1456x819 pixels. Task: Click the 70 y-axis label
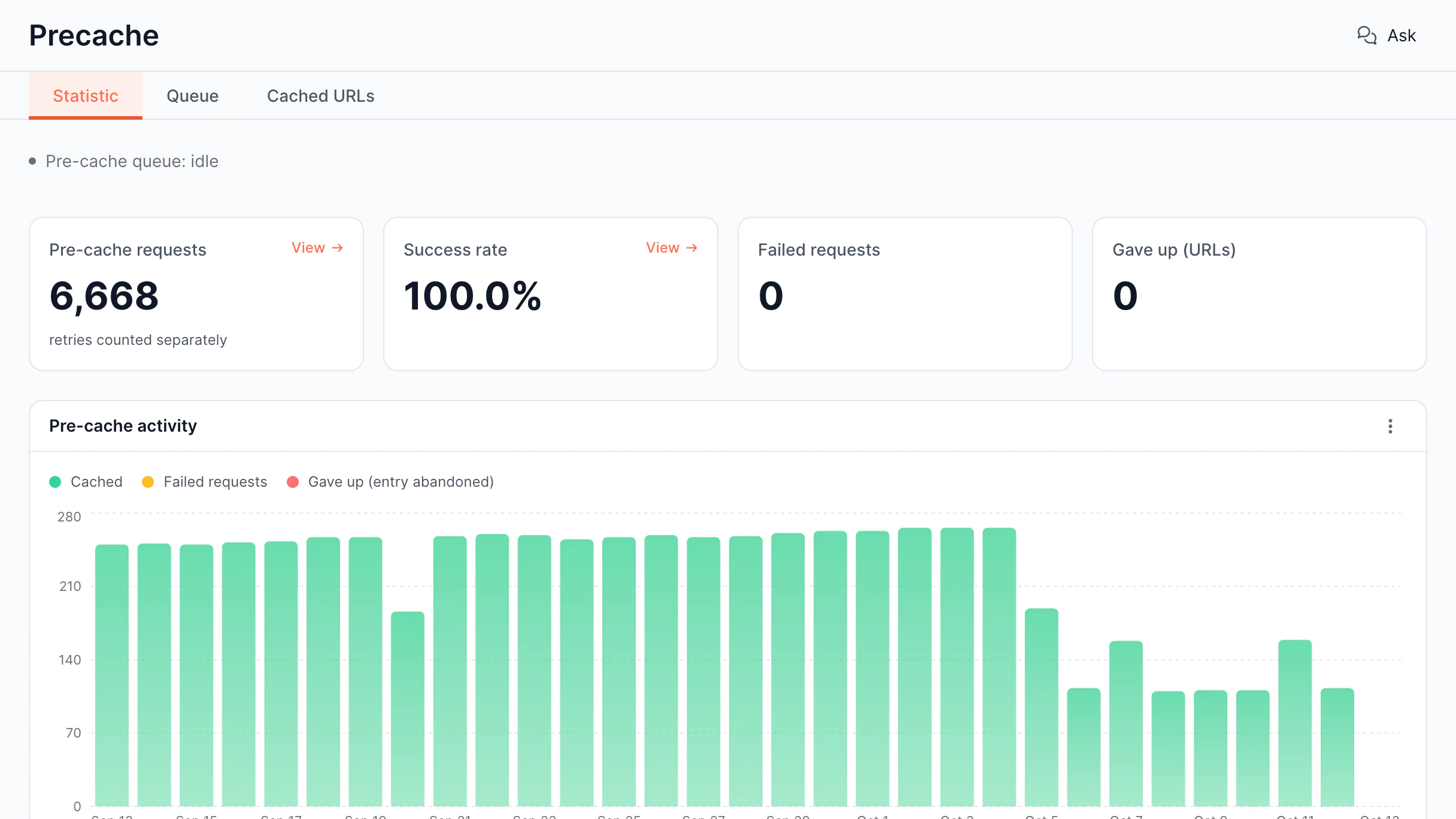74,733
